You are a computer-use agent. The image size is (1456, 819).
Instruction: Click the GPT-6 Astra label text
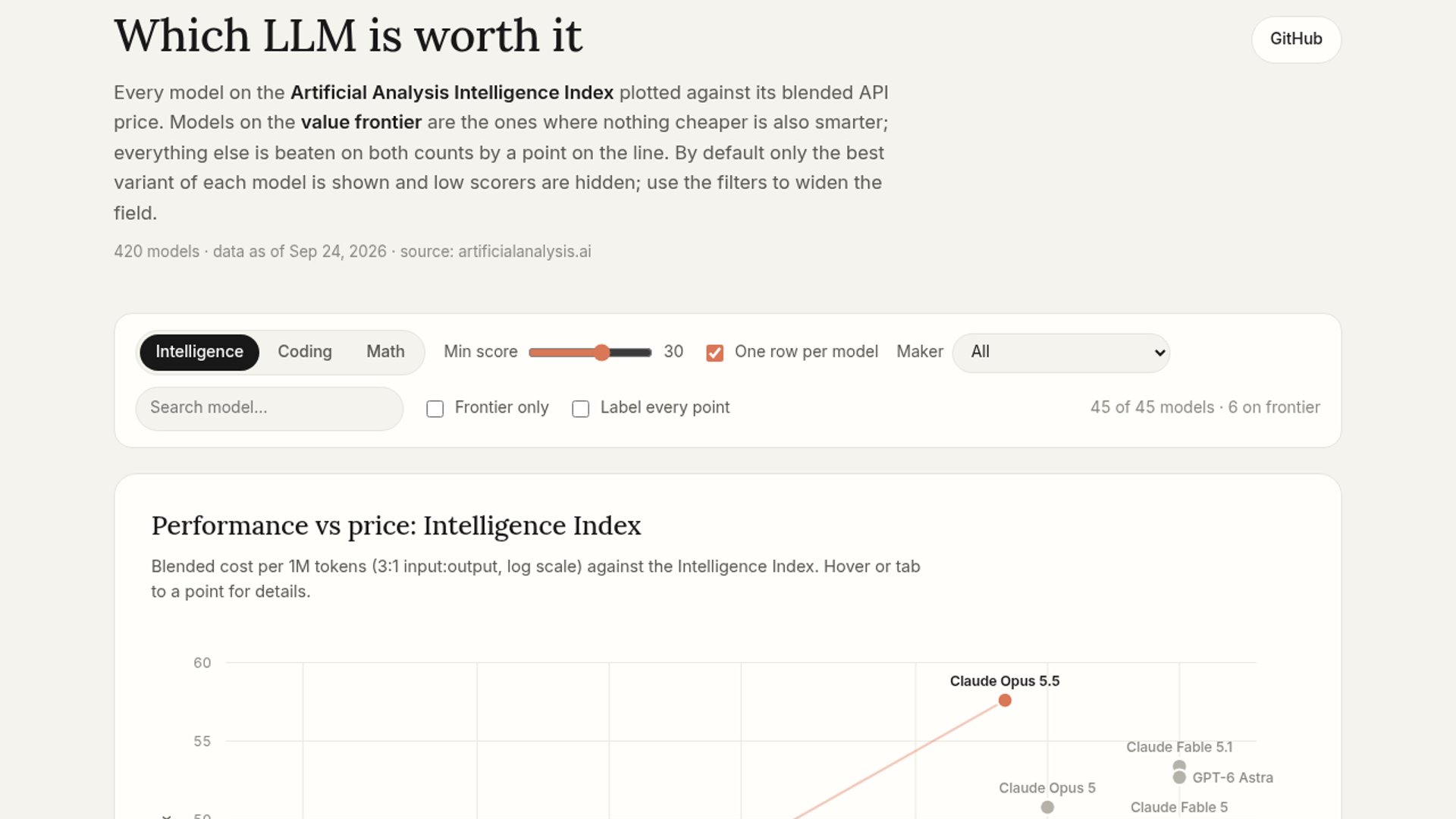(1232, 777)
